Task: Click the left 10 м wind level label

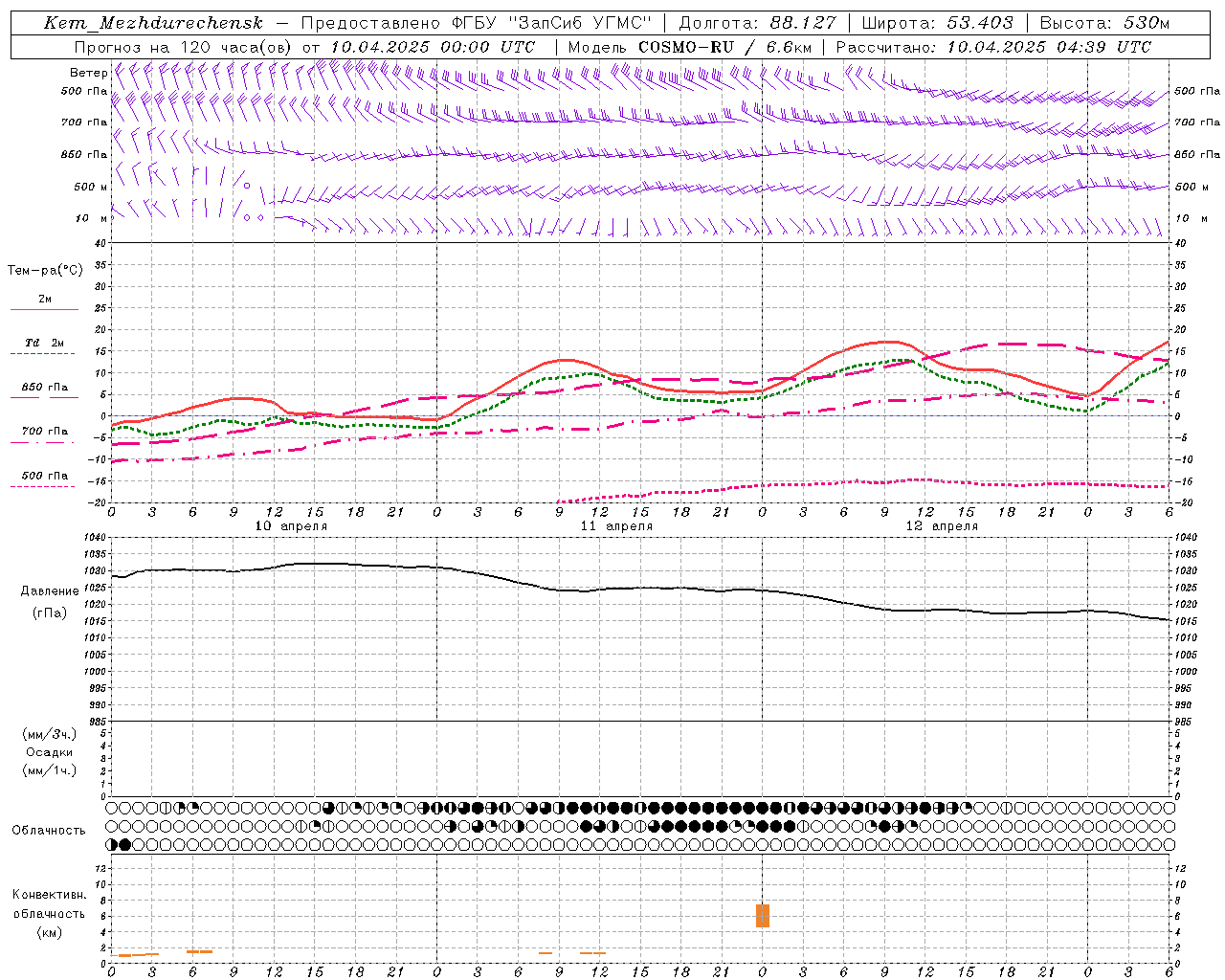Action: 92,218
